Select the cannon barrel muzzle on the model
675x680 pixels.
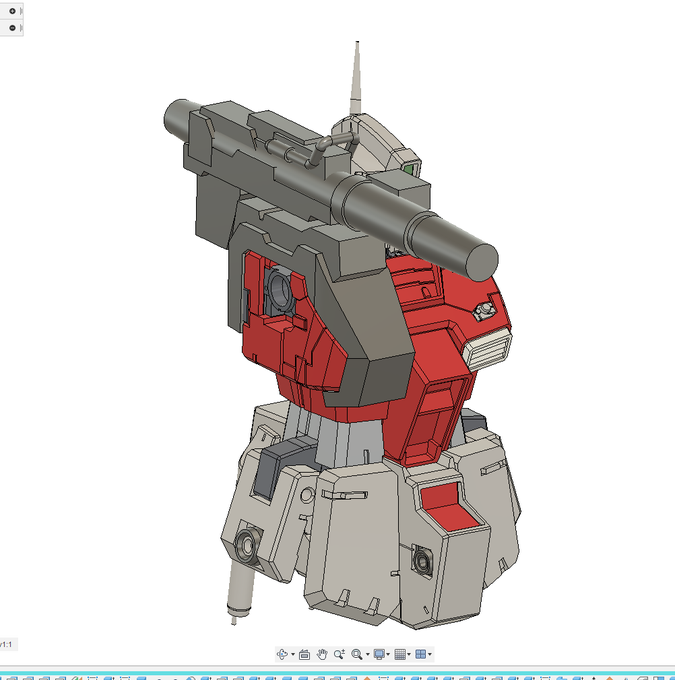[482, 262]
